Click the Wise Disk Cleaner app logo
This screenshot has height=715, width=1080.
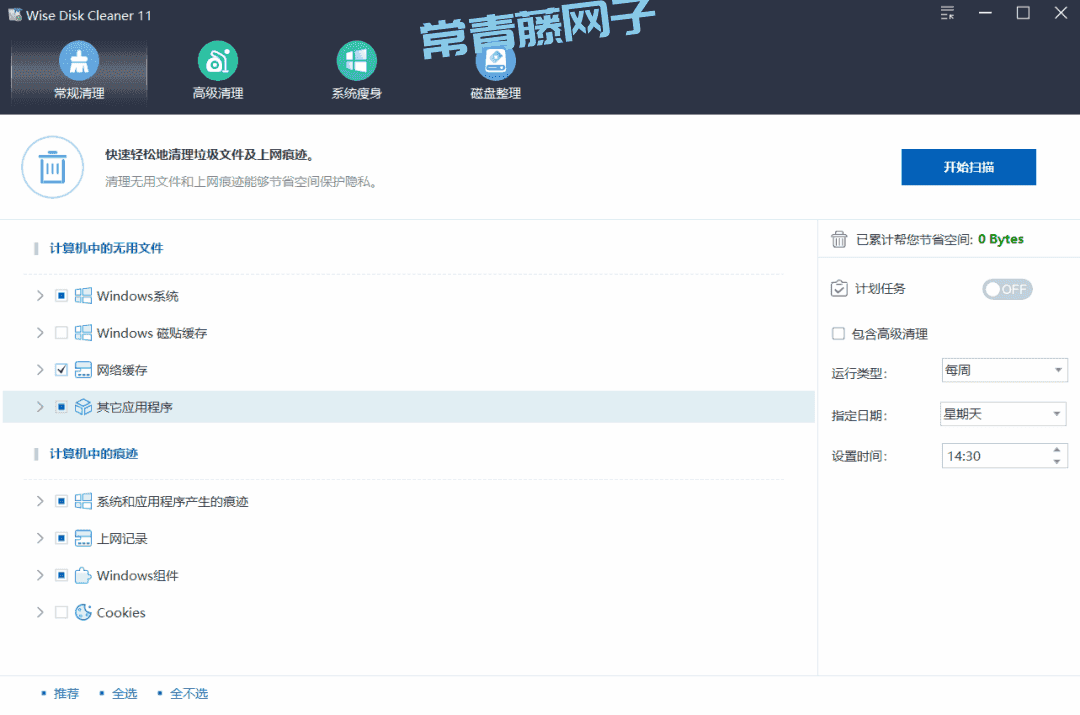(x=14, y=14)
